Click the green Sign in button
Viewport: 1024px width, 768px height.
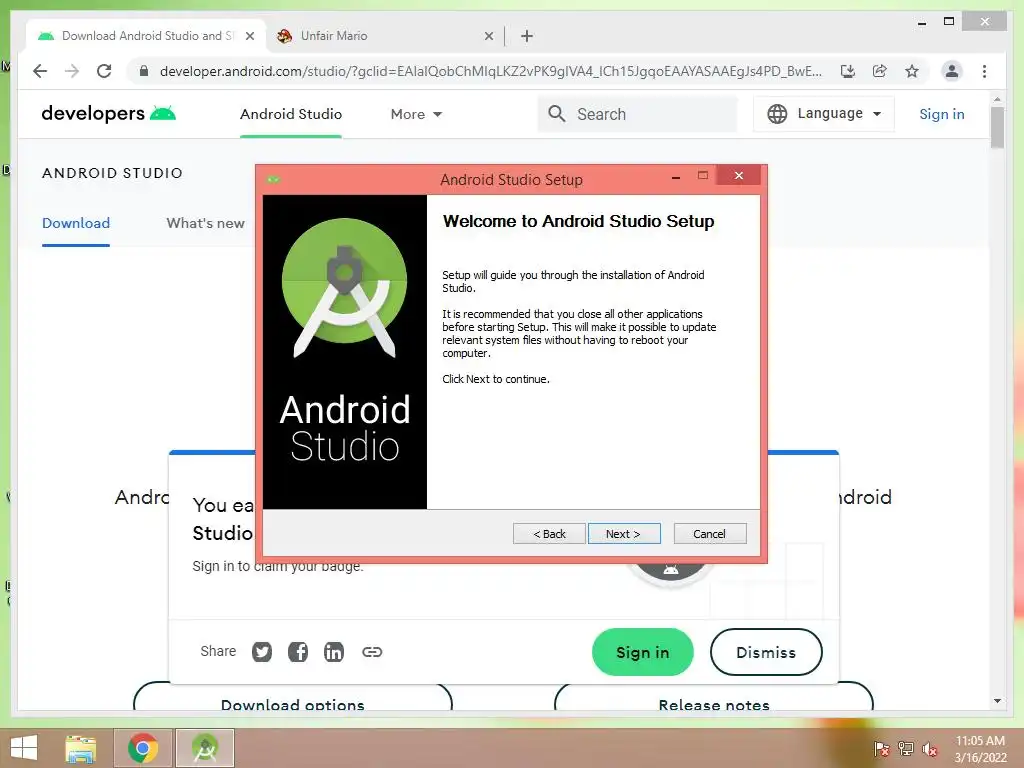tap(643, 652)
